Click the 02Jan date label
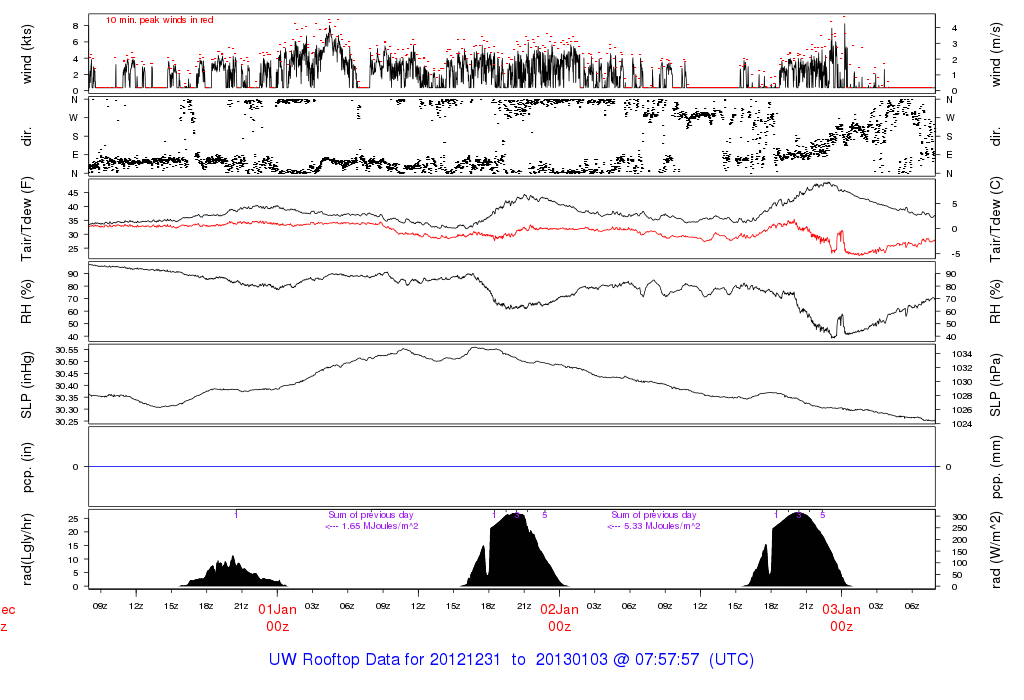 pyautogui.click(x=559, y=609)
